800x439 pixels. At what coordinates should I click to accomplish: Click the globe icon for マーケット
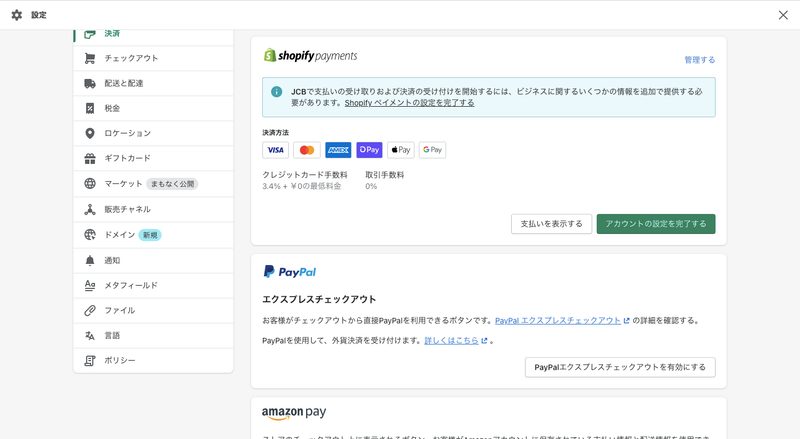tap(90, 184)
